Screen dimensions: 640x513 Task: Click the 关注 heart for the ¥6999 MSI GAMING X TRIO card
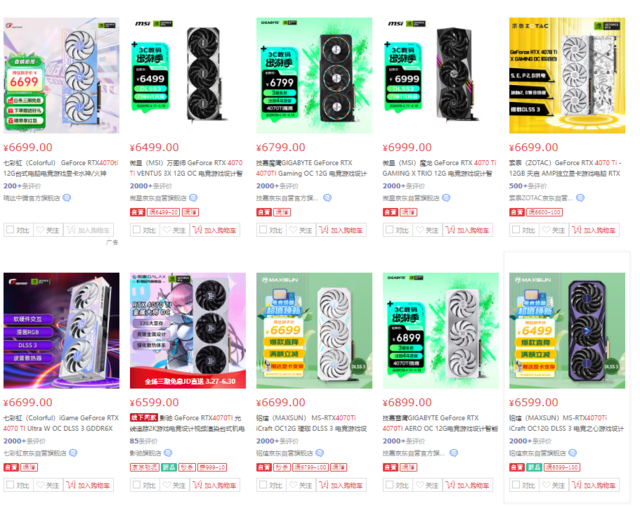[x=419, y=230]
